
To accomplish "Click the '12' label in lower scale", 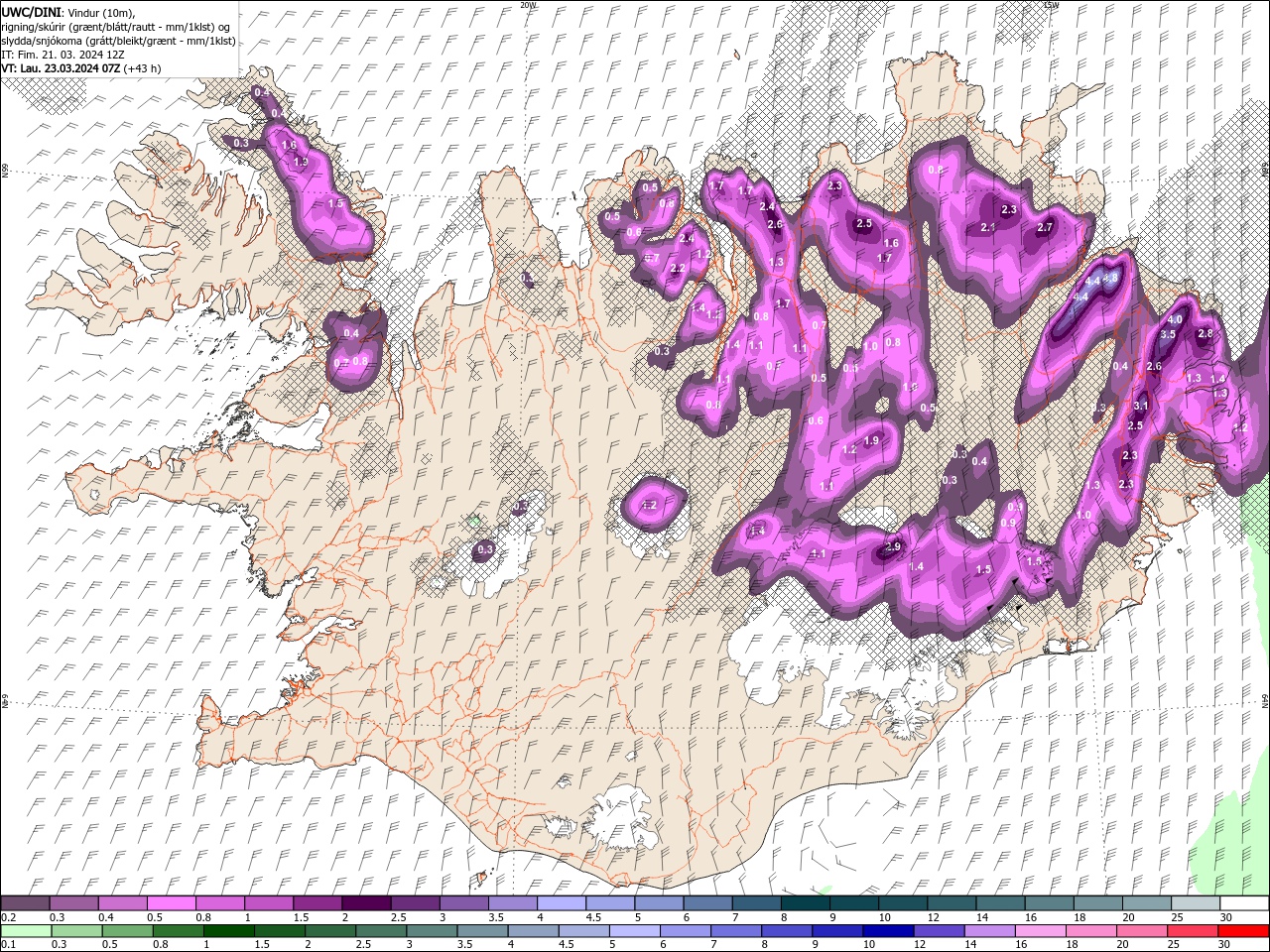I will 920,945.
